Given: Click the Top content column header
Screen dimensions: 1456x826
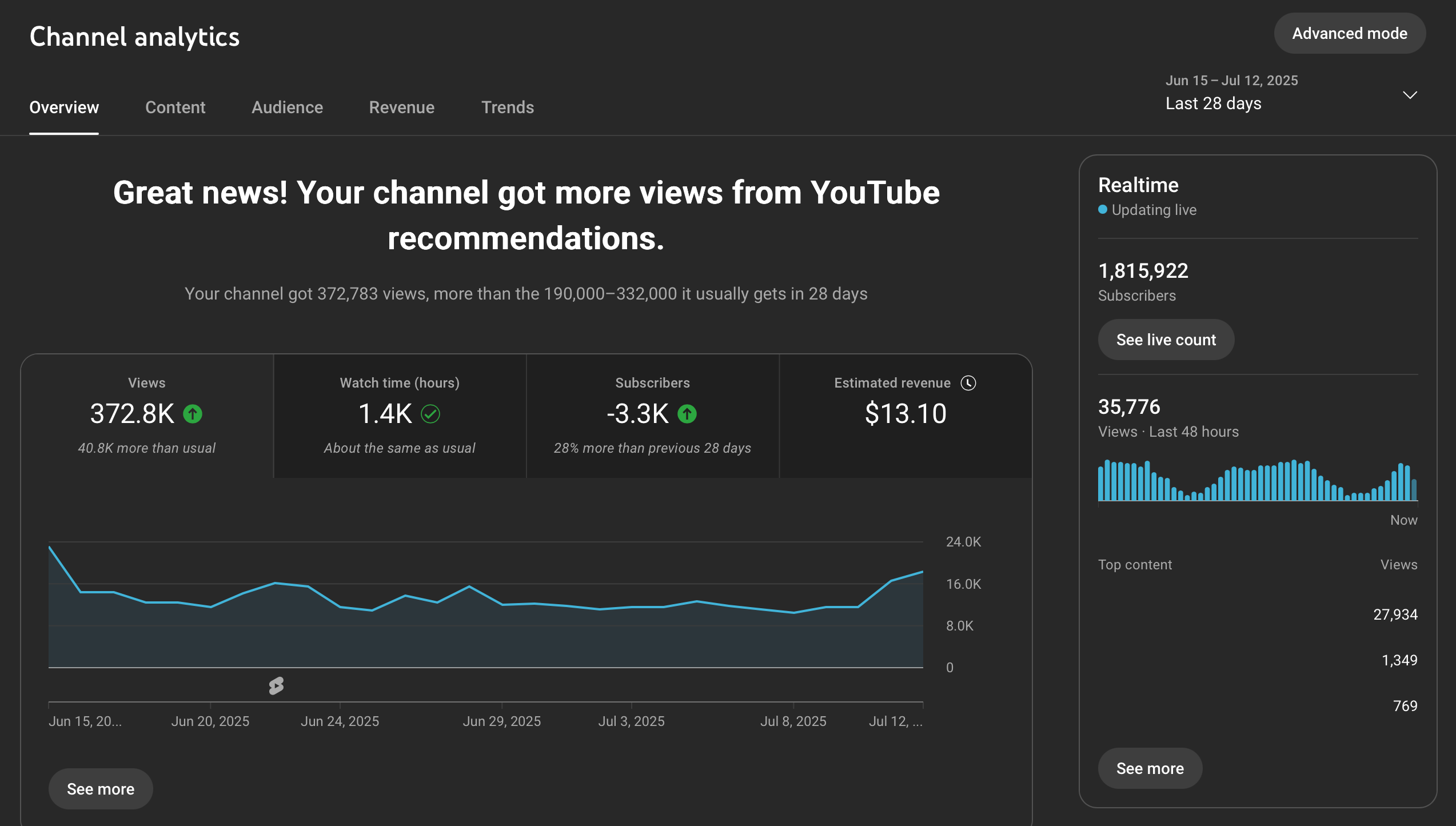Looking at the screenshot, I should [x=1135, y=565].
